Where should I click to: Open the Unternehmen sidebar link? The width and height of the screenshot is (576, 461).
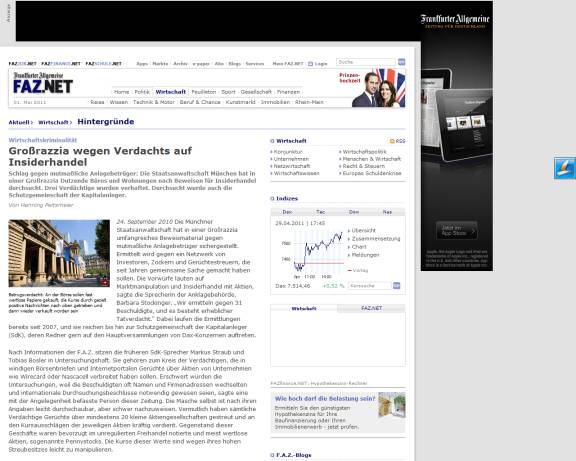(x=291, y=159)
